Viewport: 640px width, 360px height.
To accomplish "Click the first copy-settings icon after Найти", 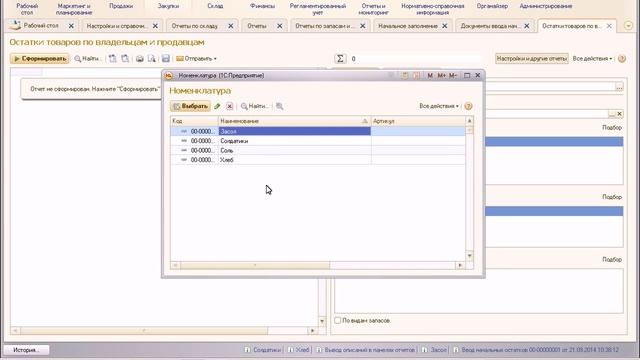I will (x=113, y=59).
